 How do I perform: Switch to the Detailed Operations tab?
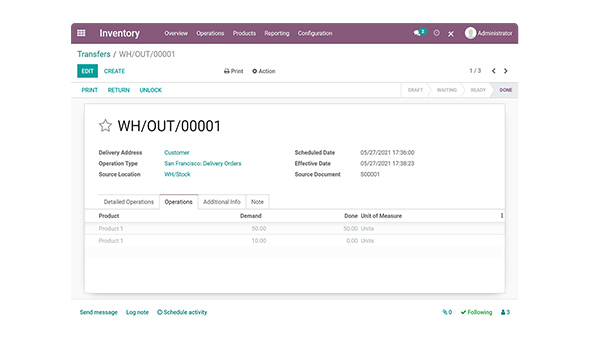[x=129, y=202]
